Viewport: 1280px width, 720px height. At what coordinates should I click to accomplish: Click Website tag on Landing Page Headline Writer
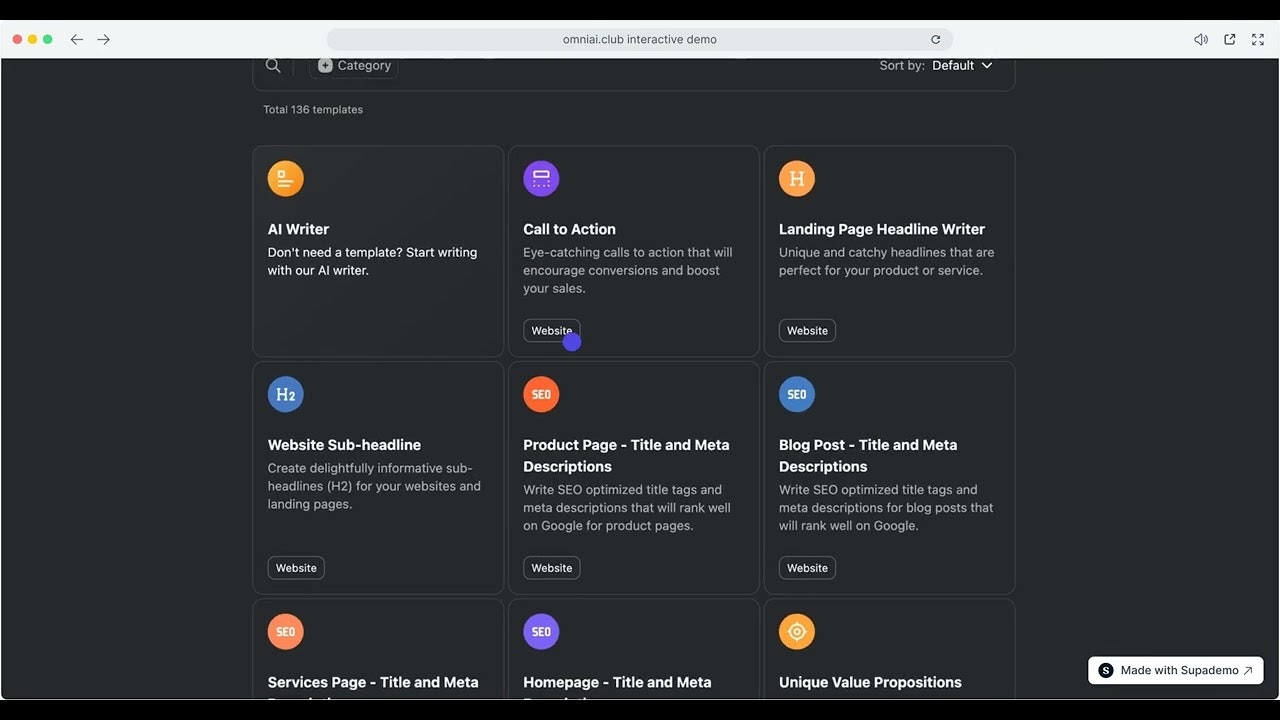(x=807, y=331)
